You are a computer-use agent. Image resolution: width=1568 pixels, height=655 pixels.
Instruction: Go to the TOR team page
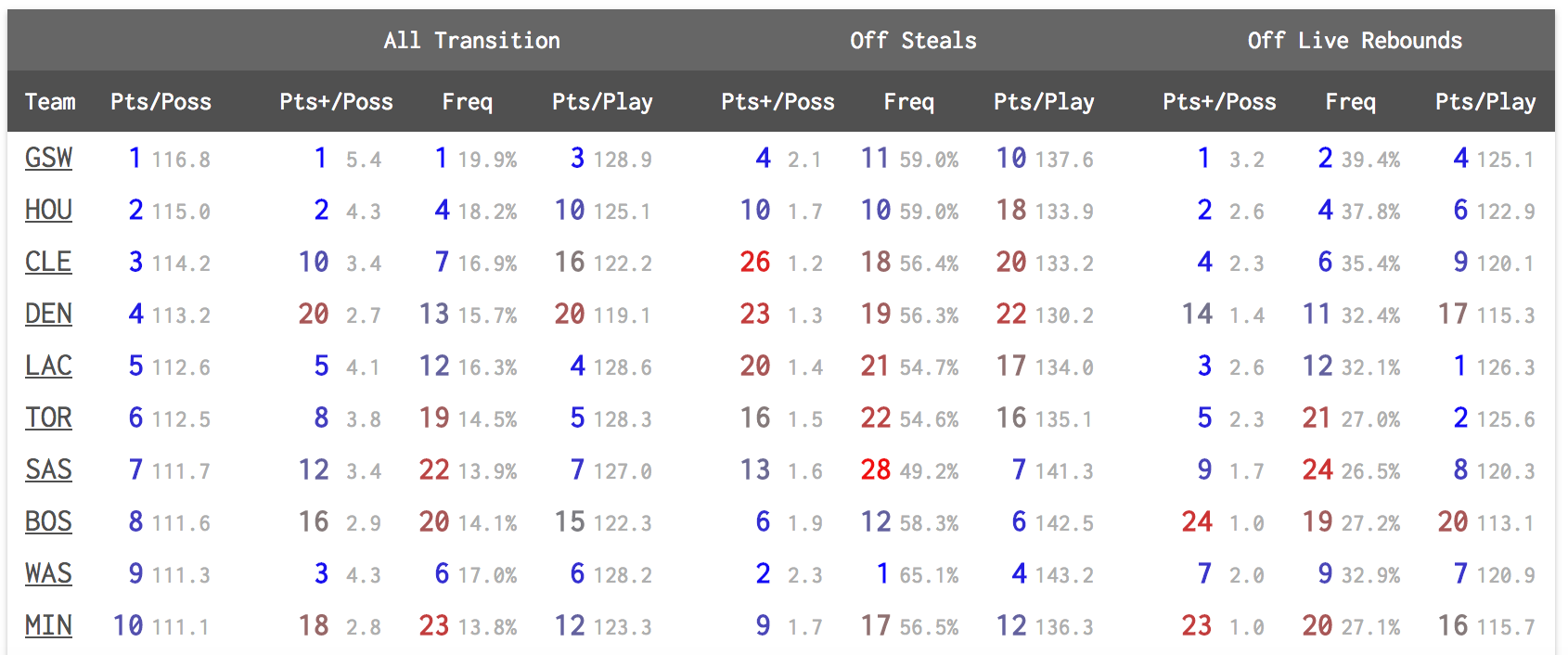pyautogui.click(x=48, y=418)
